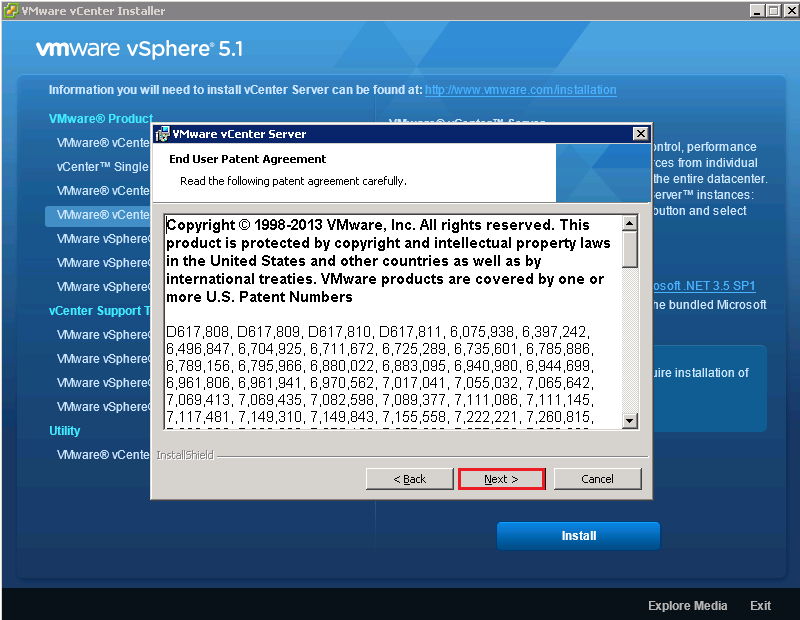The image size is (800, 620).
Task: Click Exit in the installer footer
Action: 760,606
